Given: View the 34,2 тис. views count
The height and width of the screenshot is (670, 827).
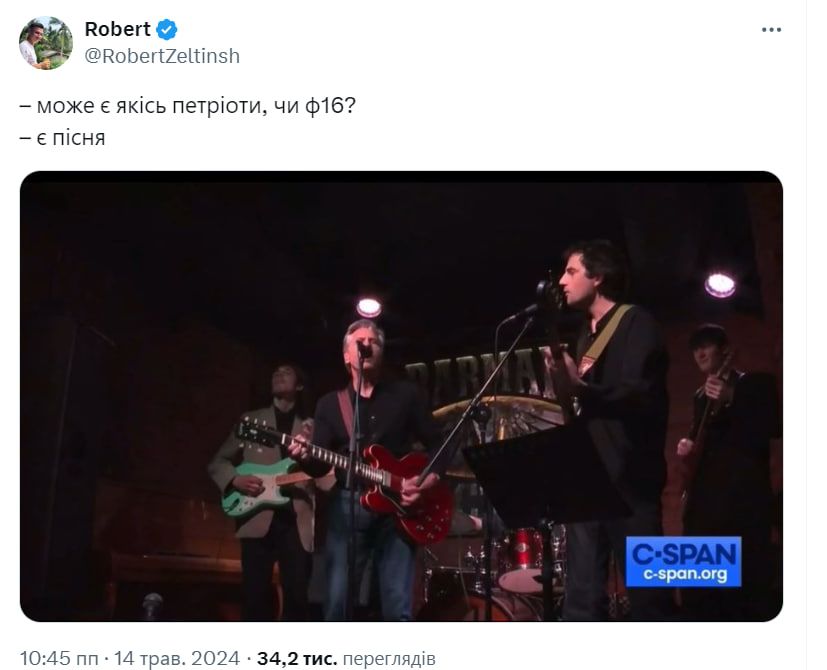Looking at the screenshot, I should coord(296,658).
